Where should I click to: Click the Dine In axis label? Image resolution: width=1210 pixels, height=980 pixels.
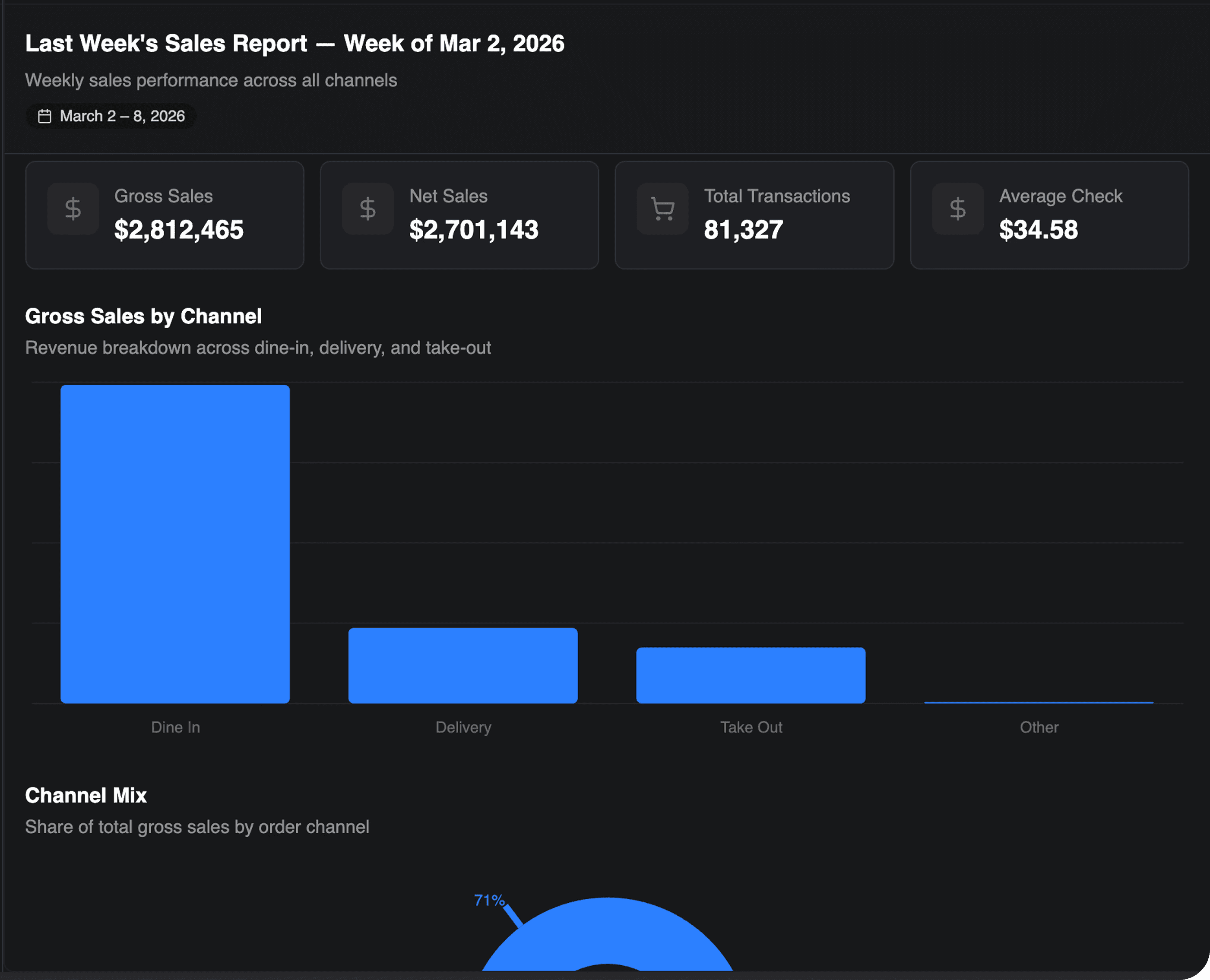(175, 727)
